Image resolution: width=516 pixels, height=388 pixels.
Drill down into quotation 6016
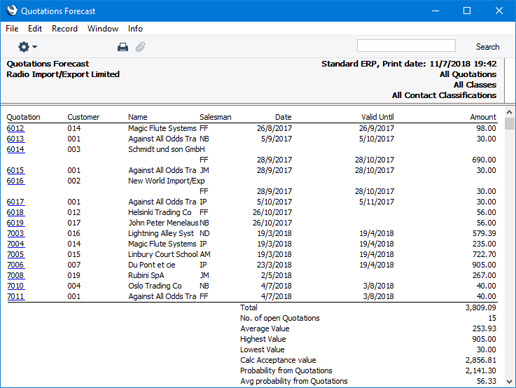[x=15, y=181]
